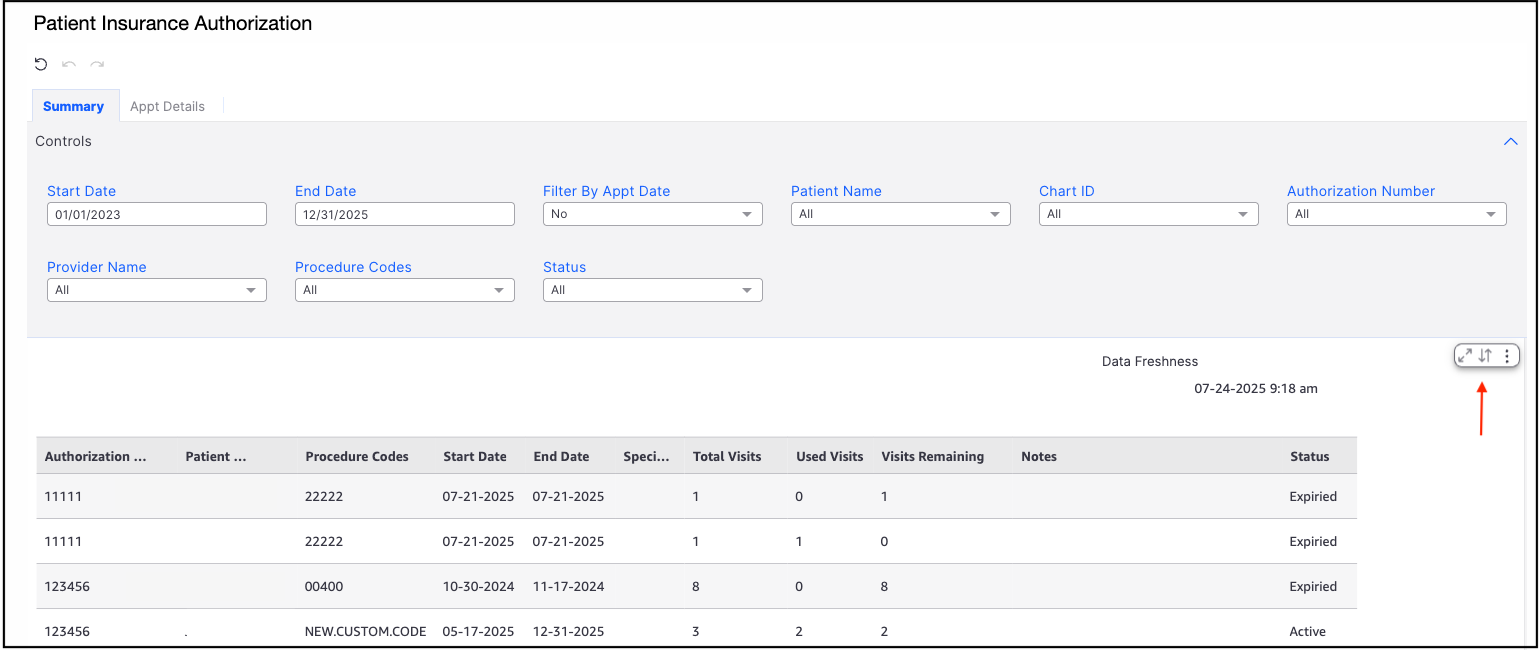Click the Status control label

564,267
